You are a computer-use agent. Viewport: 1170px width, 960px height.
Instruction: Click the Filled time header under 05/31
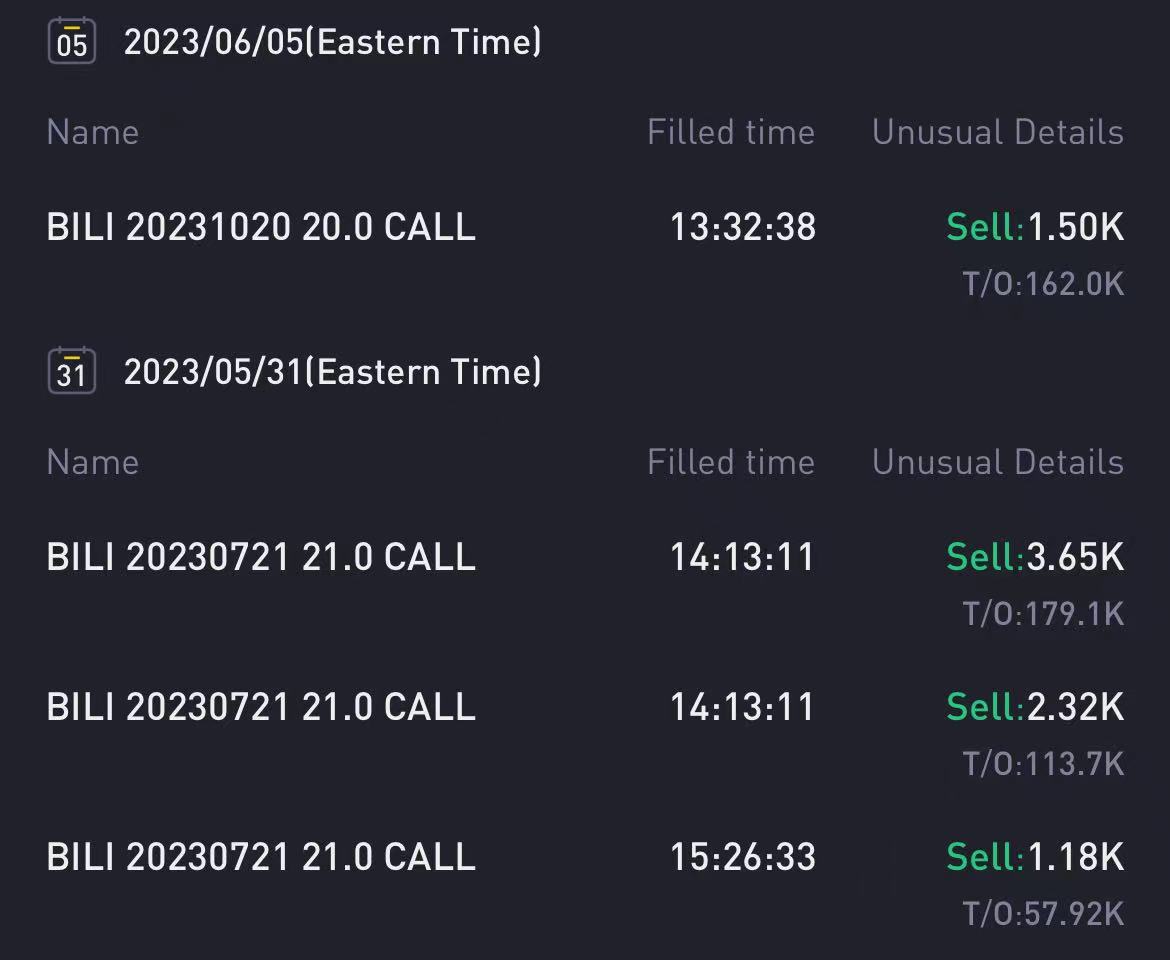click(x=731, y=462)
